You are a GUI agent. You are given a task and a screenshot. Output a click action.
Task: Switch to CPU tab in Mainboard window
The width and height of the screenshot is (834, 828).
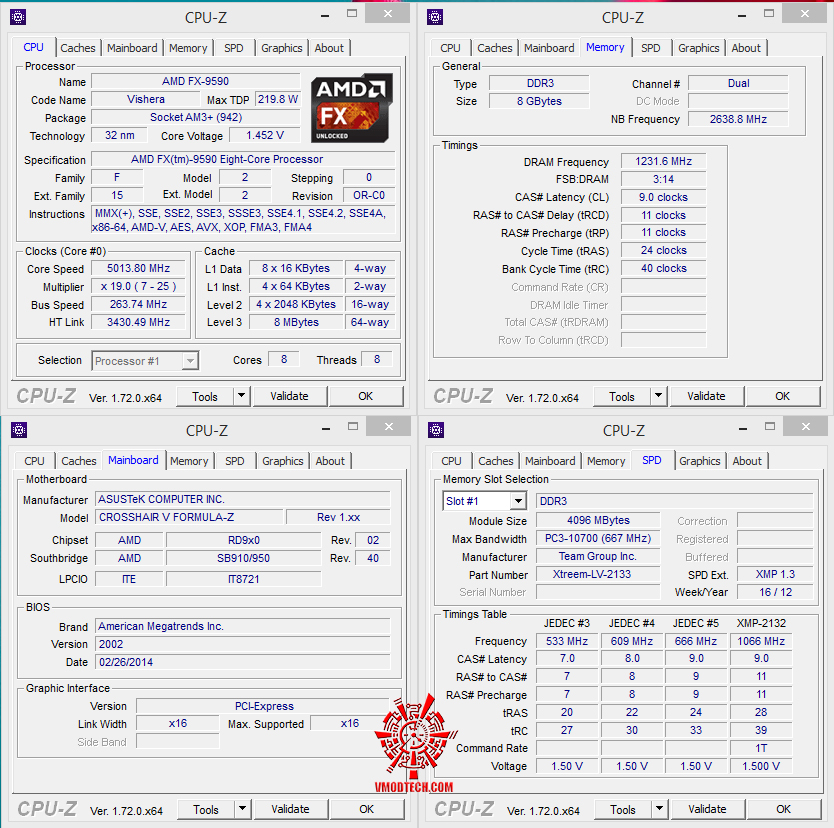coord(34,461)
